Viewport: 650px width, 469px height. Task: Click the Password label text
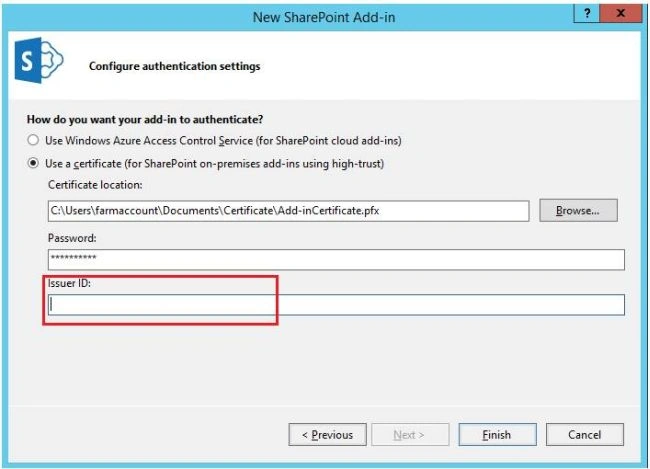pos(72,238)
